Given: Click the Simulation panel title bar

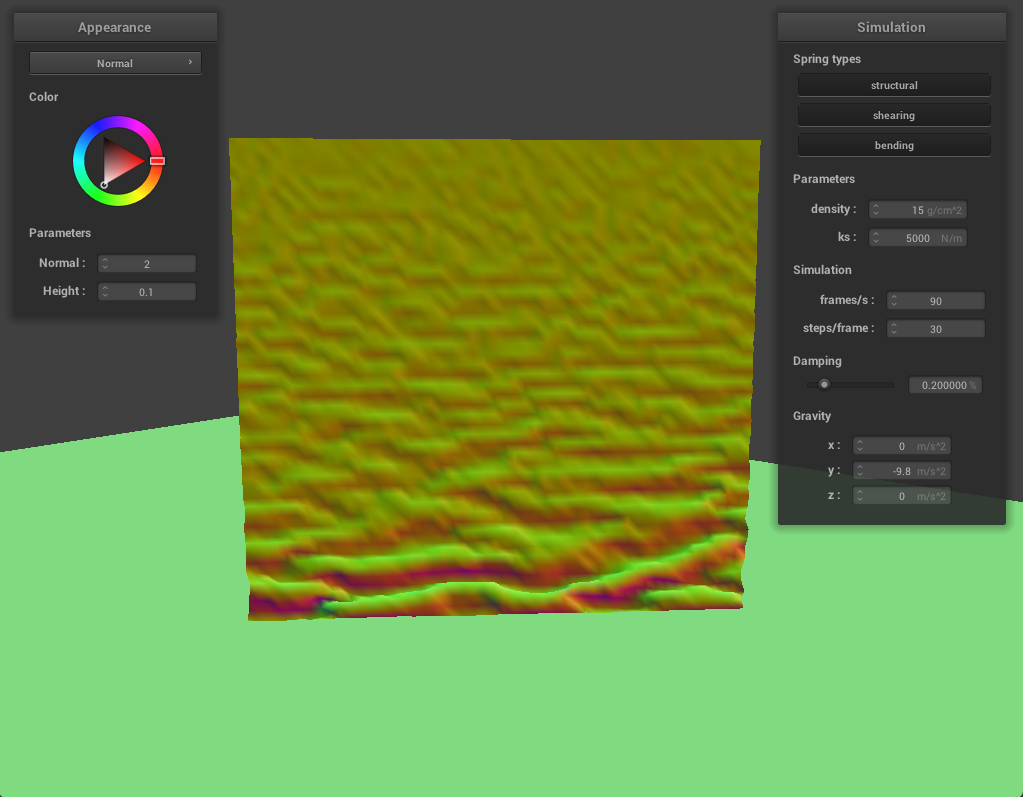Looking at the screenshot, I should (x=891, y=27).
